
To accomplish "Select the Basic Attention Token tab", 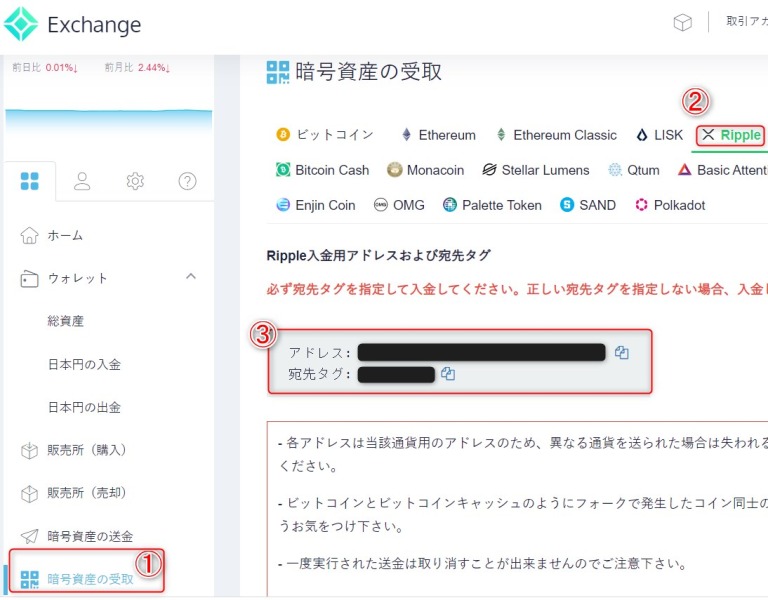I will [722, 170].
